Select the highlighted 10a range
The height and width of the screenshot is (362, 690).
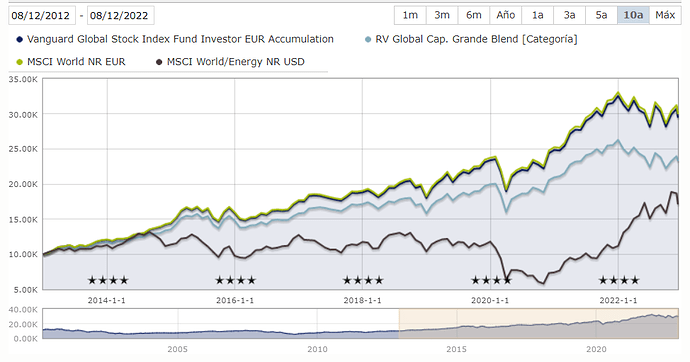(633, 15)
